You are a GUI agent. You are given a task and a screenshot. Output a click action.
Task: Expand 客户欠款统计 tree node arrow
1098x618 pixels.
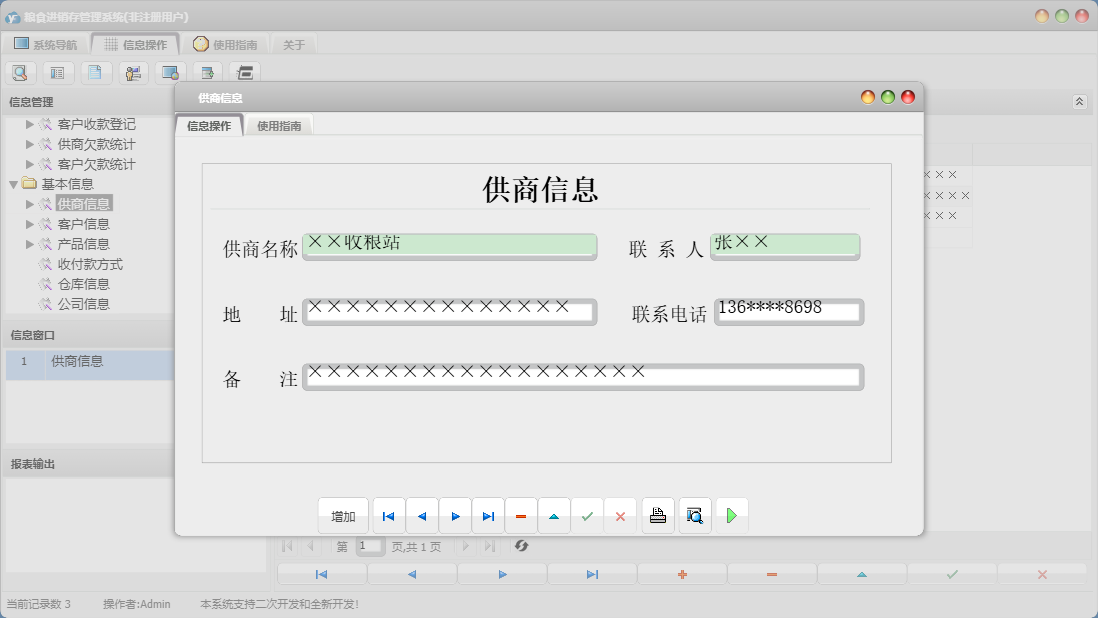click(30, 164)
